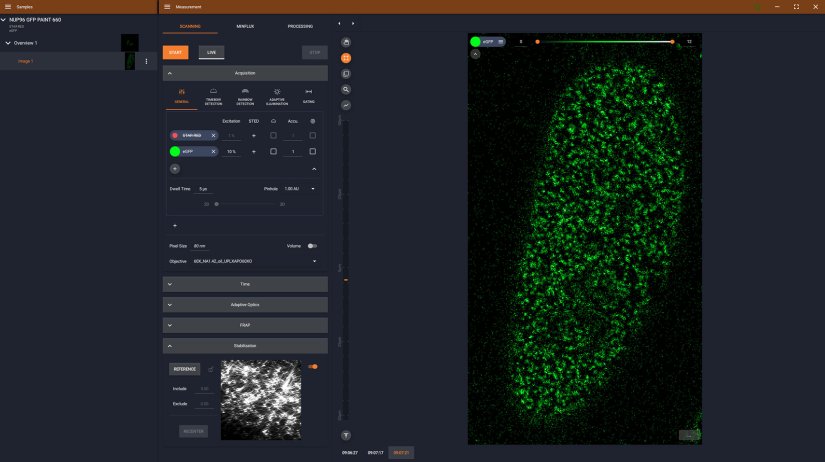Click the REFERENCE button
This screenshot has width=825, height=462.
coord(185,369)
